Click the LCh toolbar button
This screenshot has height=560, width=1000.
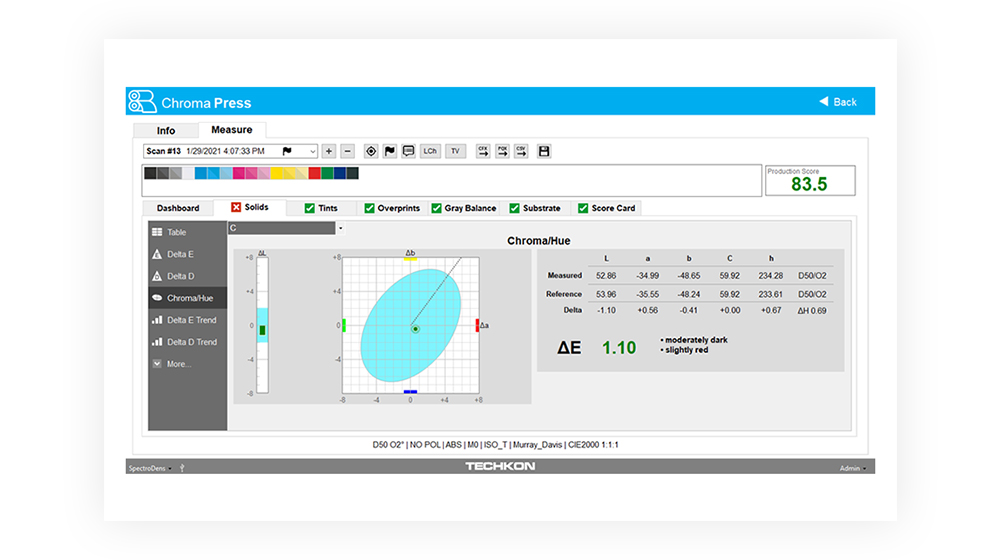pyautogui.click(x=430, y=151)
